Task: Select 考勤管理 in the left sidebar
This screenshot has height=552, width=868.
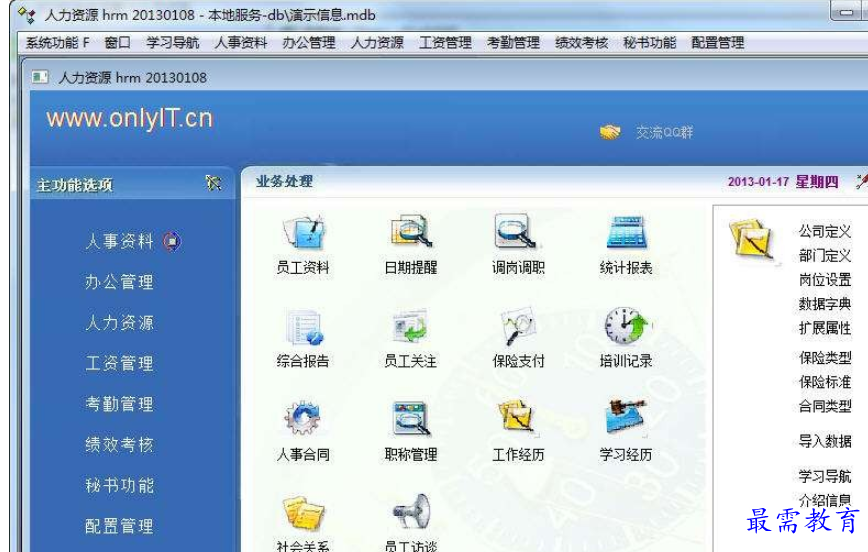Action: click(119, 404)
